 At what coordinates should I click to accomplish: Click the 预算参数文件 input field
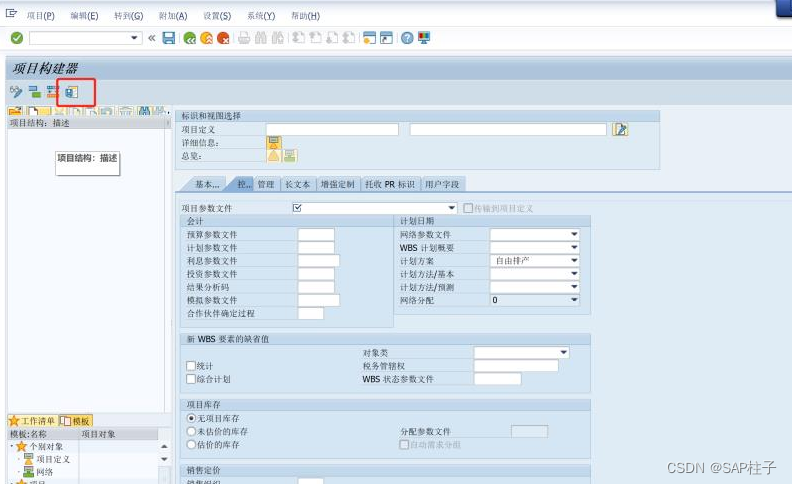click(x=316, y=234)
